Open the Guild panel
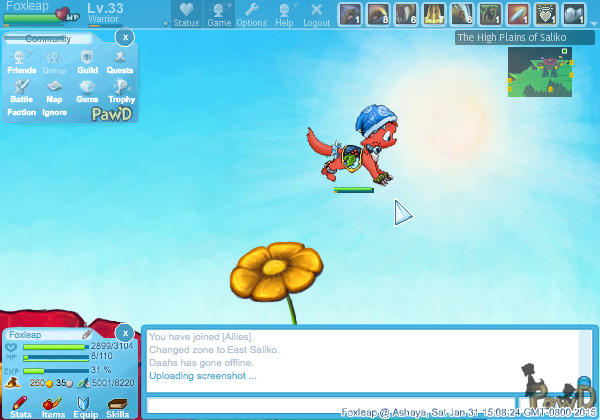 pos(87,62)
